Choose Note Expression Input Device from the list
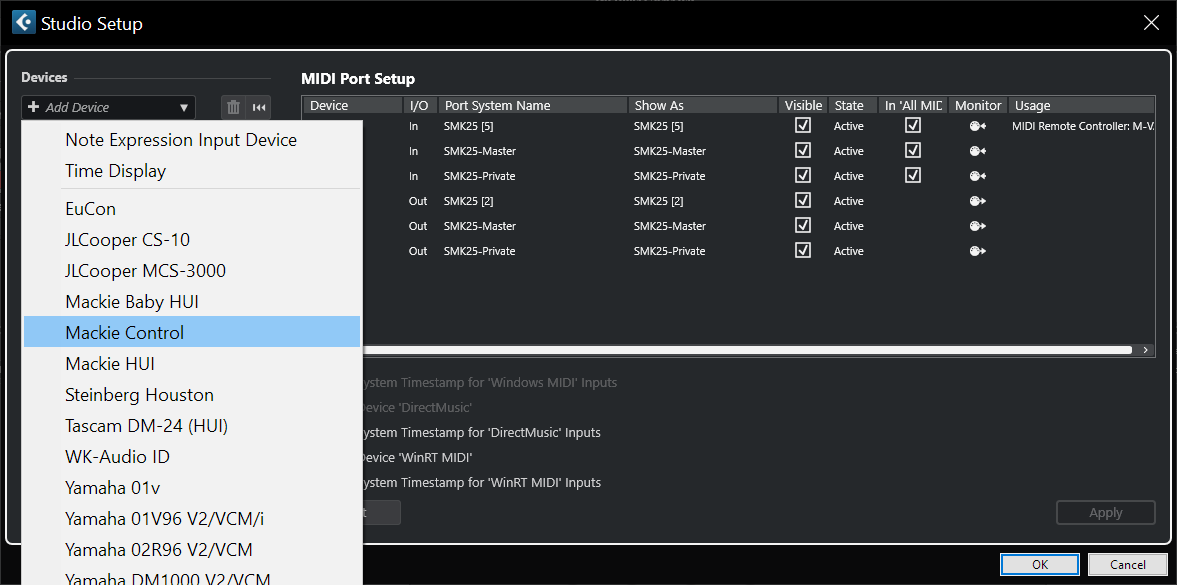The image size is (1177, 585). click(x=192, y=140)
